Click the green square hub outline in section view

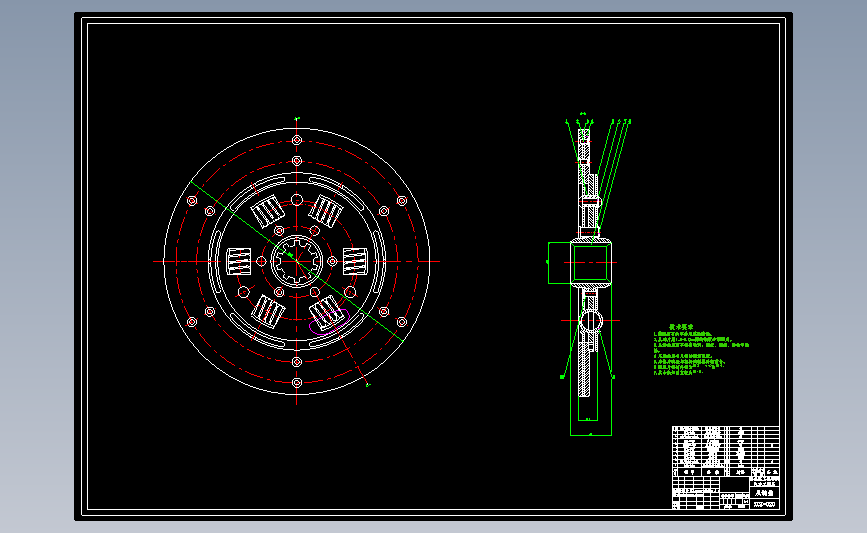tap(591, 263)
